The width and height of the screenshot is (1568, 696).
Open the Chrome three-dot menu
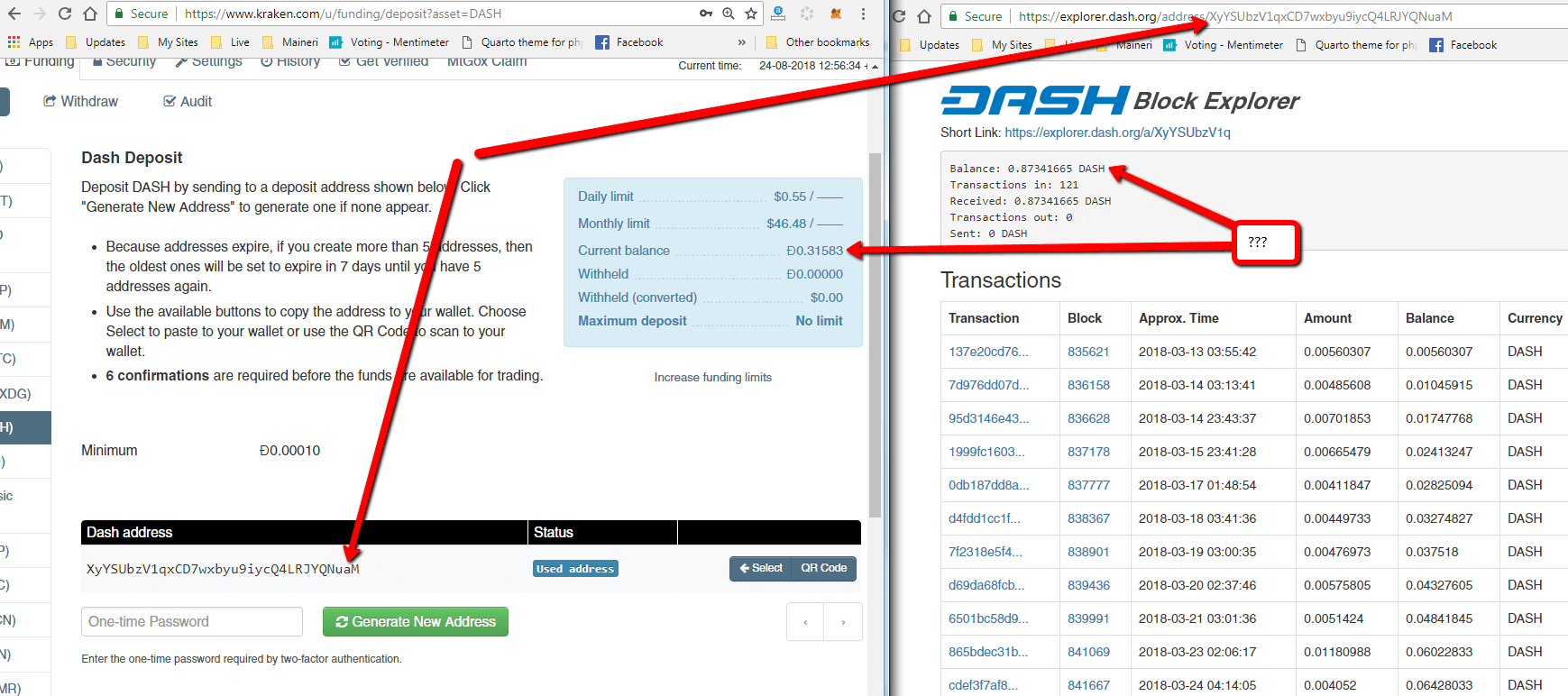[x=863, y=14]
